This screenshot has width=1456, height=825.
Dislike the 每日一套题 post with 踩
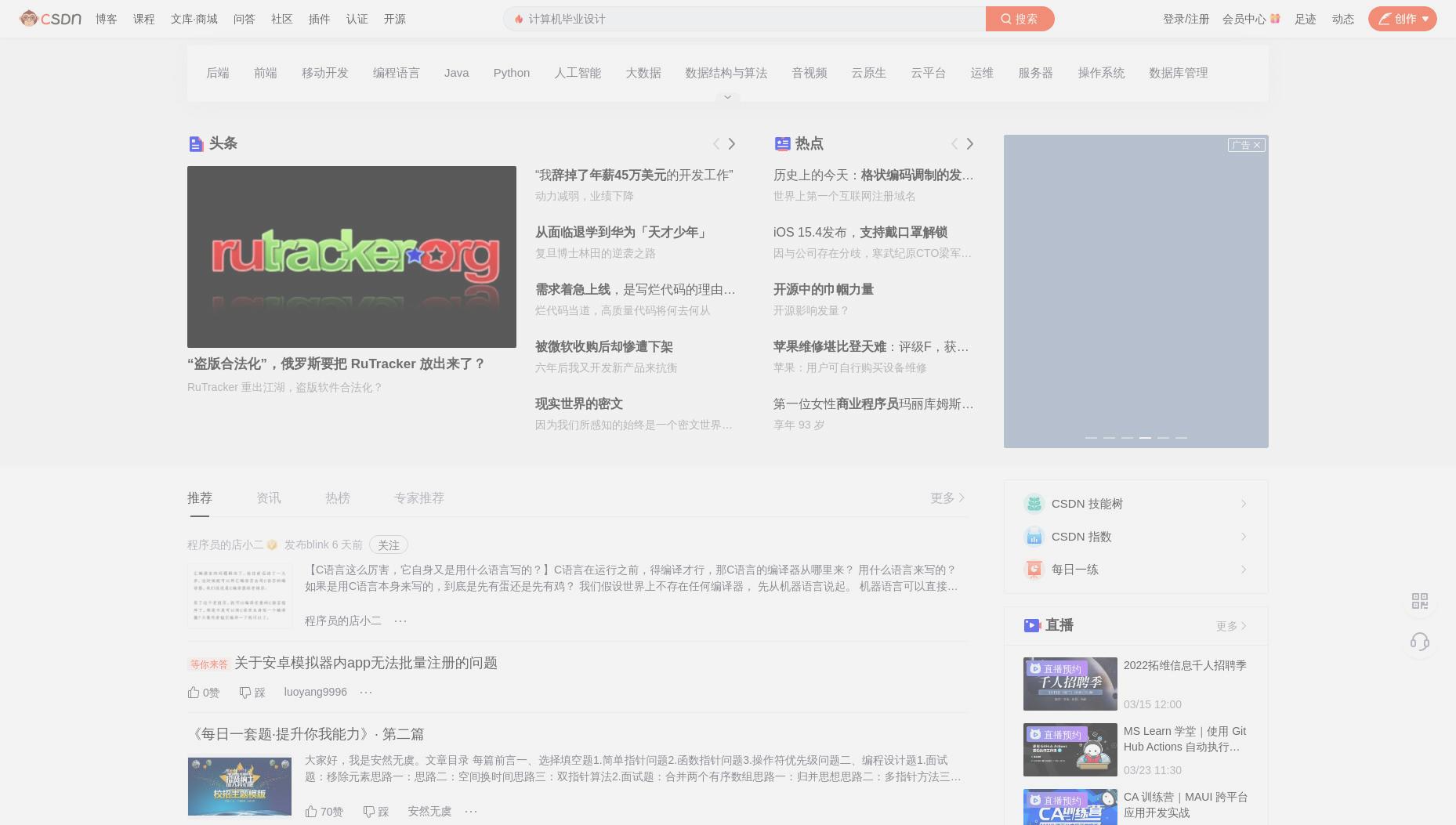pyautogui.click(x=376, y=811)
